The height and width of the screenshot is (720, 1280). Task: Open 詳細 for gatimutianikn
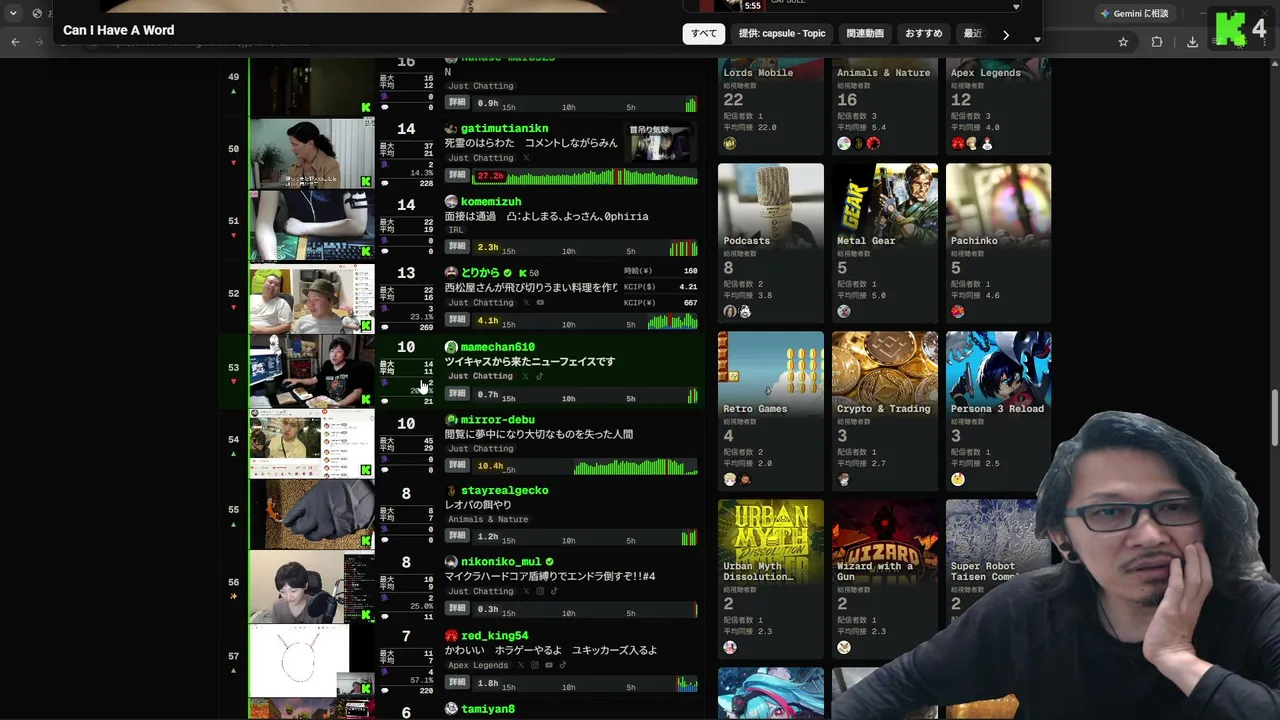tap(457, 175)
